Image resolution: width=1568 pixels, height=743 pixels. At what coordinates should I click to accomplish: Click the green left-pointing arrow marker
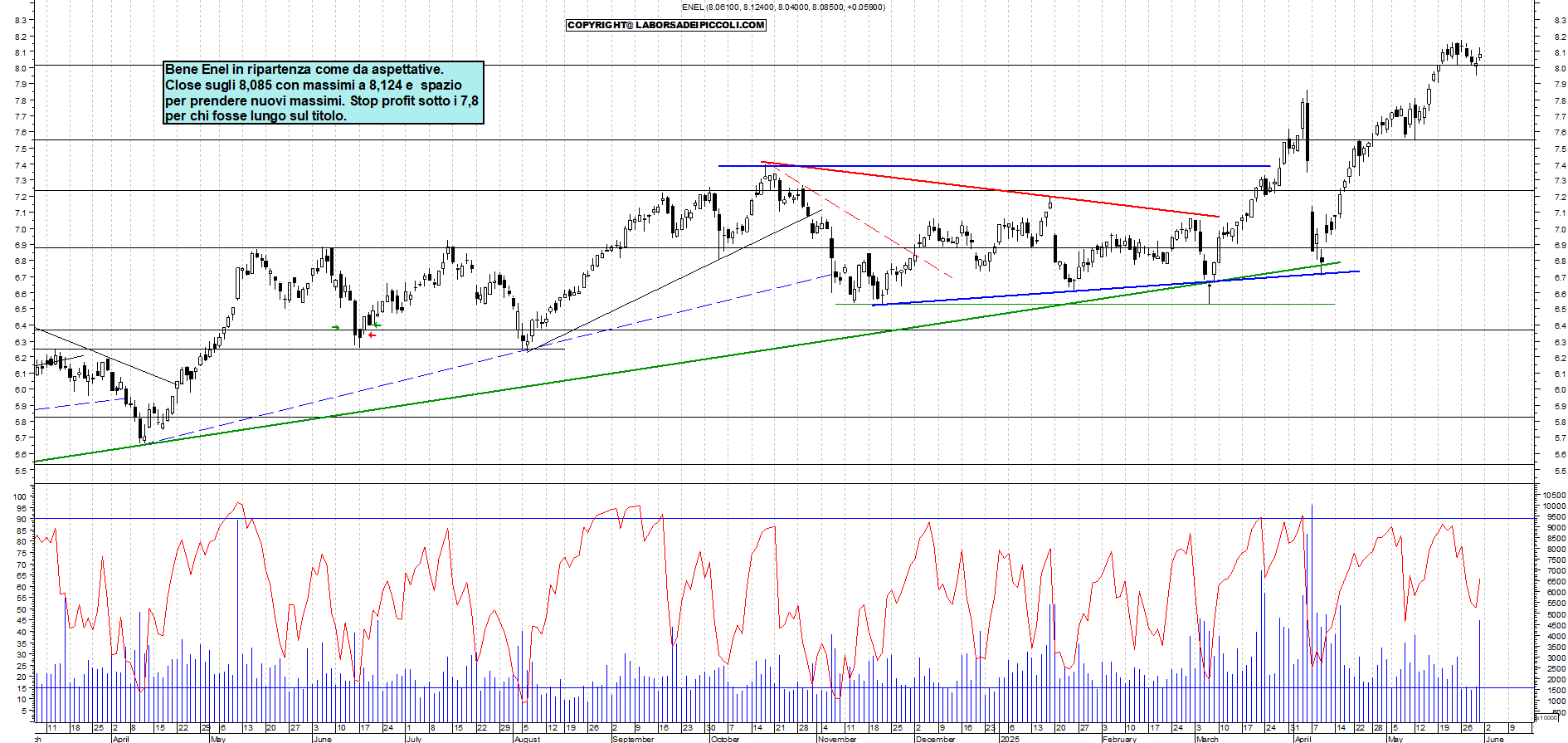pyautogui.click(x=377, y=325)
